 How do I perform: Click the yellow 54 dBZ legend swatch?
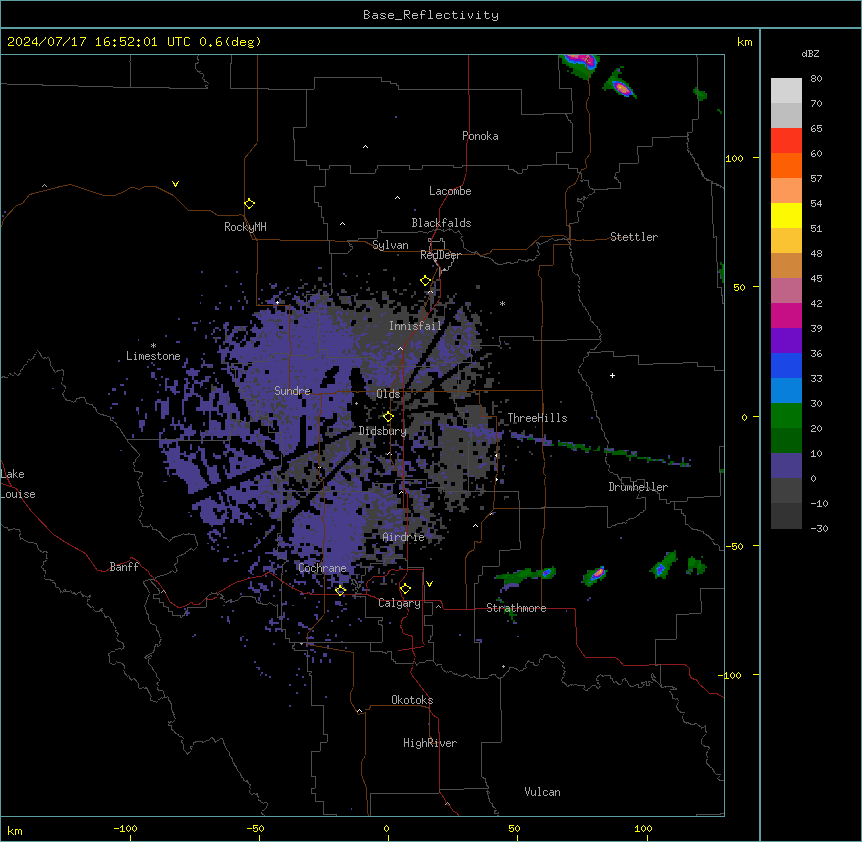click(786, 215)
